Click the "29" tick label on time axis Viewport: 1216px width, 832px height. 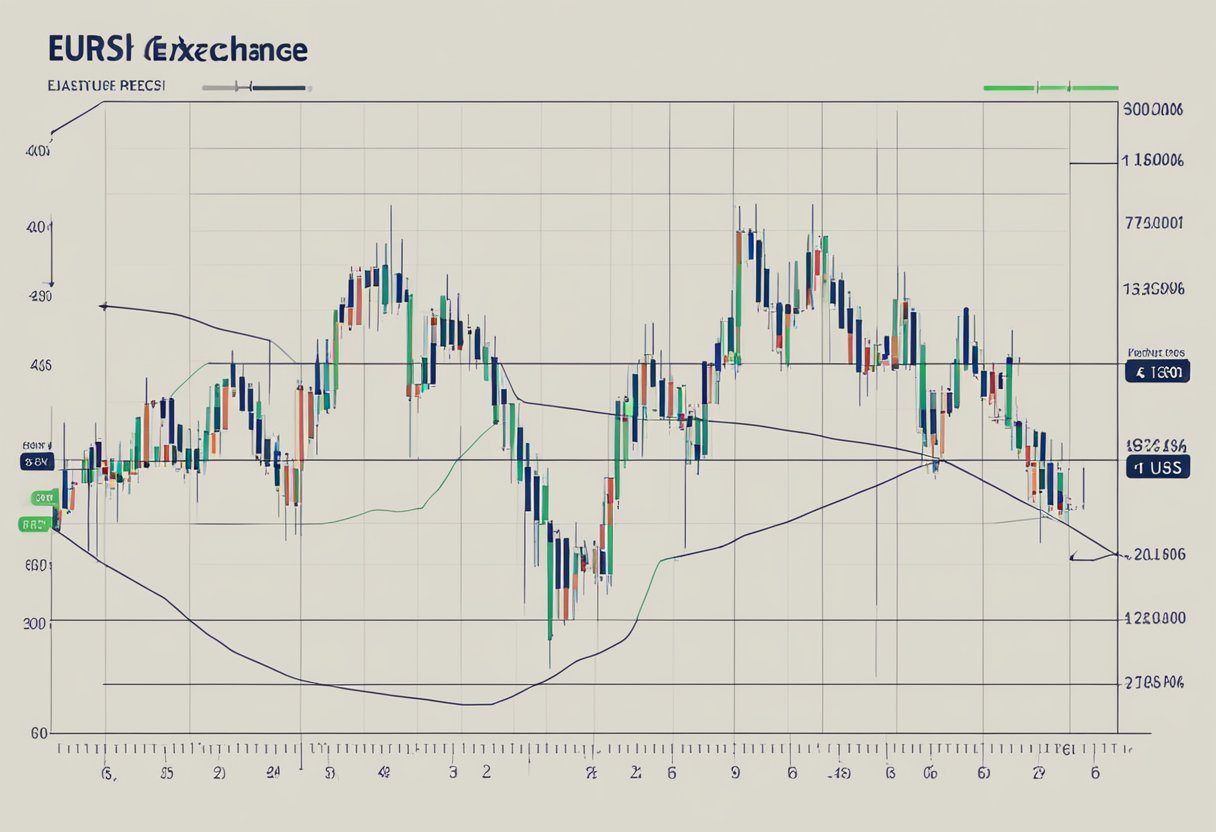coord(1039,773)
